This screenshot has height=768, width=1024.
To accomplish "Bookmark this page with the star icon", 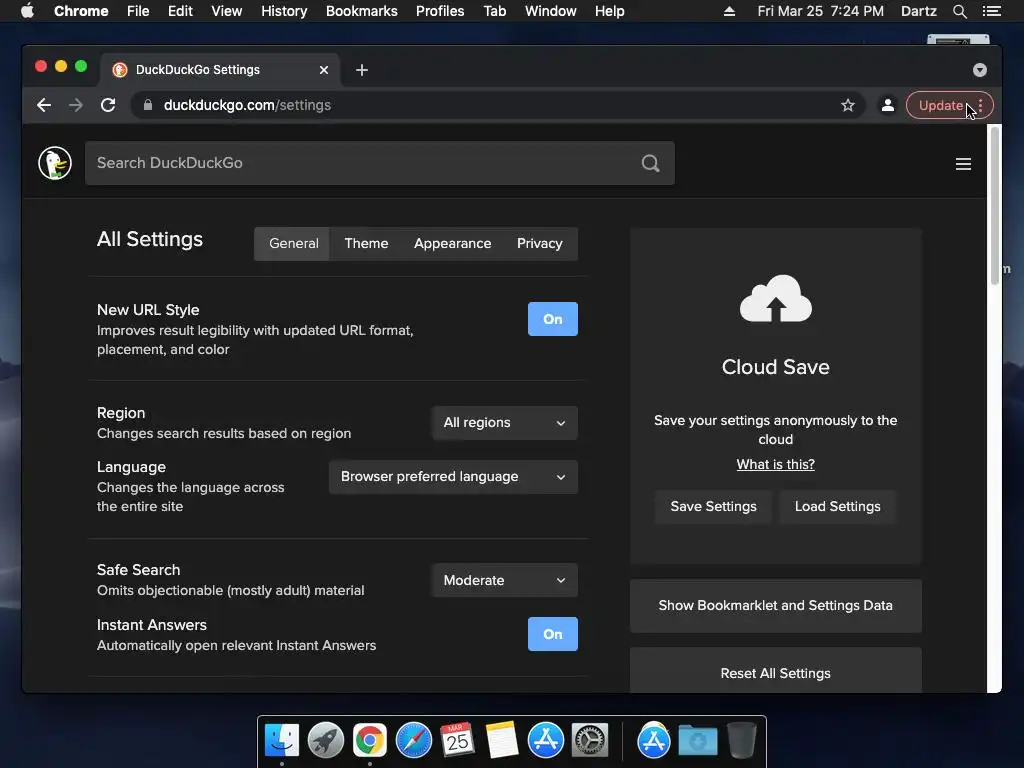I will coord(848,105).
